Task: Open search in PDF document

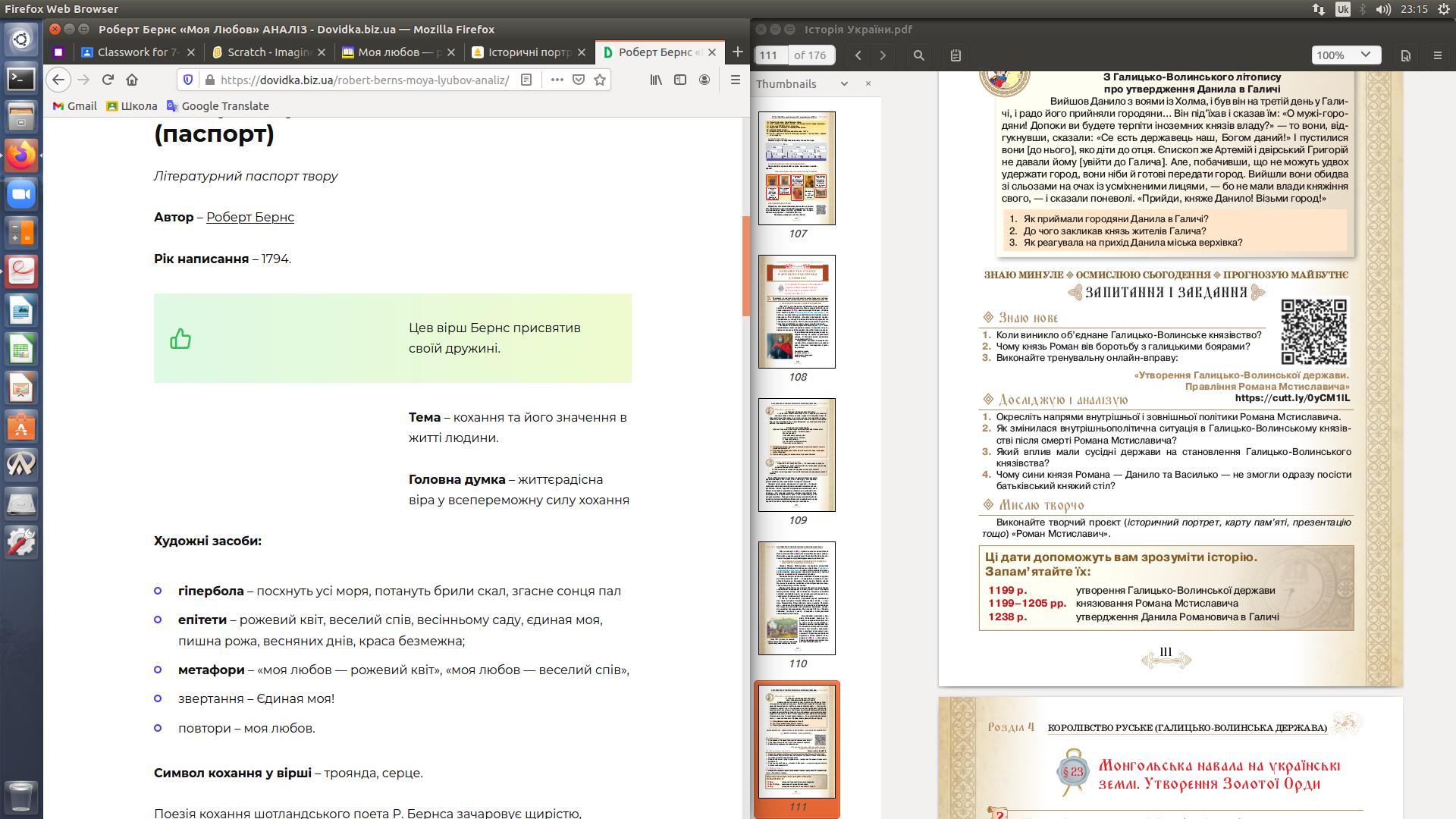Action: (x=919, y=55)
